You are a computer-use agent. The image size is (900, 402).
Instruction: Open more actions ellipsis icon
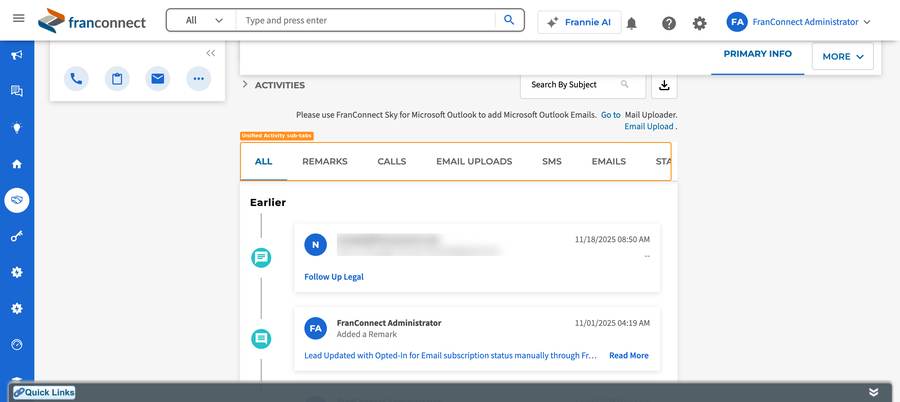click(199, 79)
